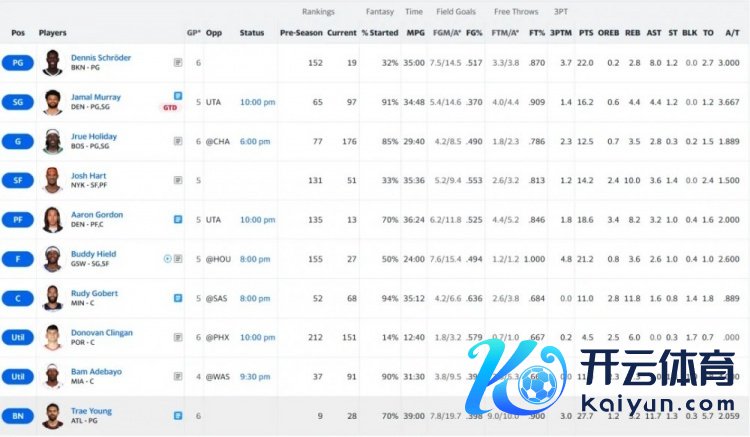Click the MPG column header
The width and height of the screenshot is (750, 437).
[x=415, y=33]
